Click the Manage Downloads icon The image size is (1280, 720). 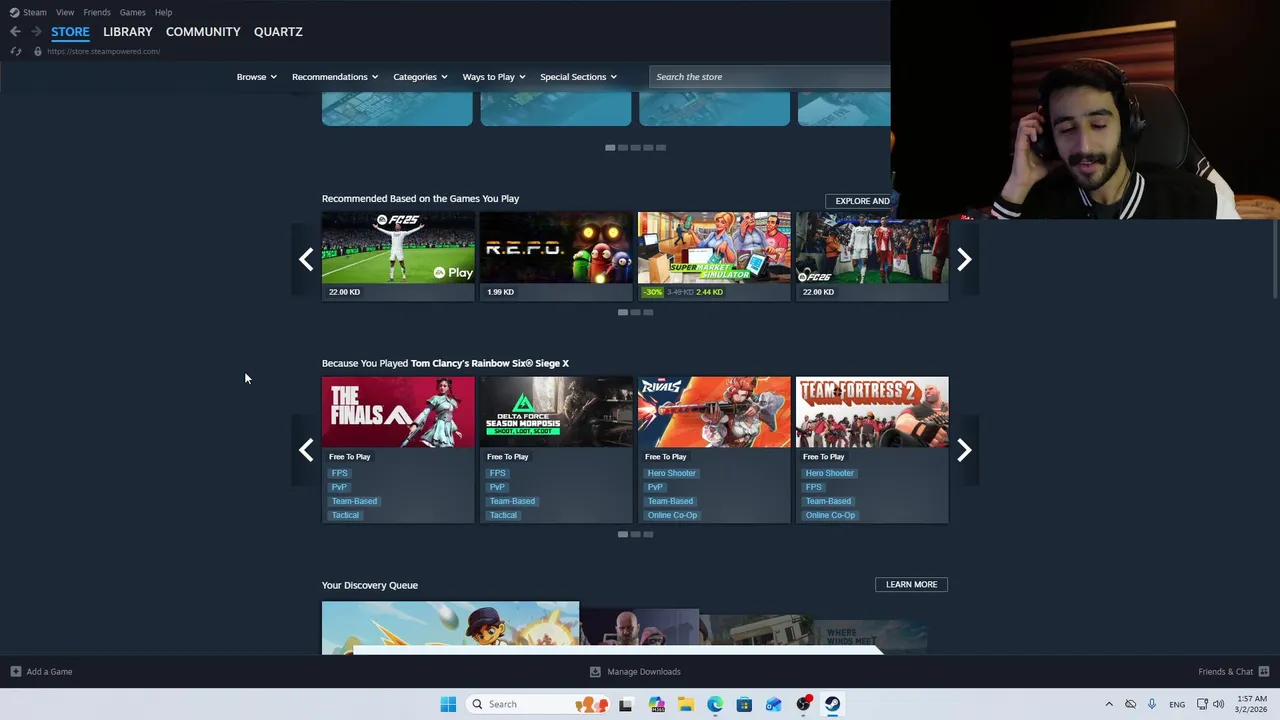point(595,671)
